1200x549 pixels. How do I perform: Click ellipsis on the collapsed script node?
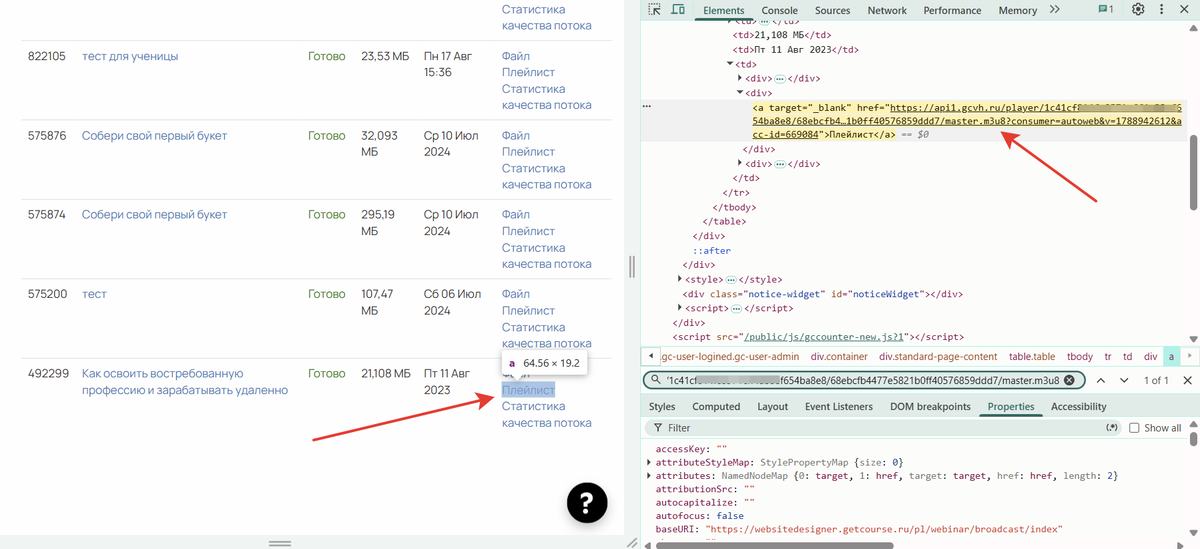(738, 309)
